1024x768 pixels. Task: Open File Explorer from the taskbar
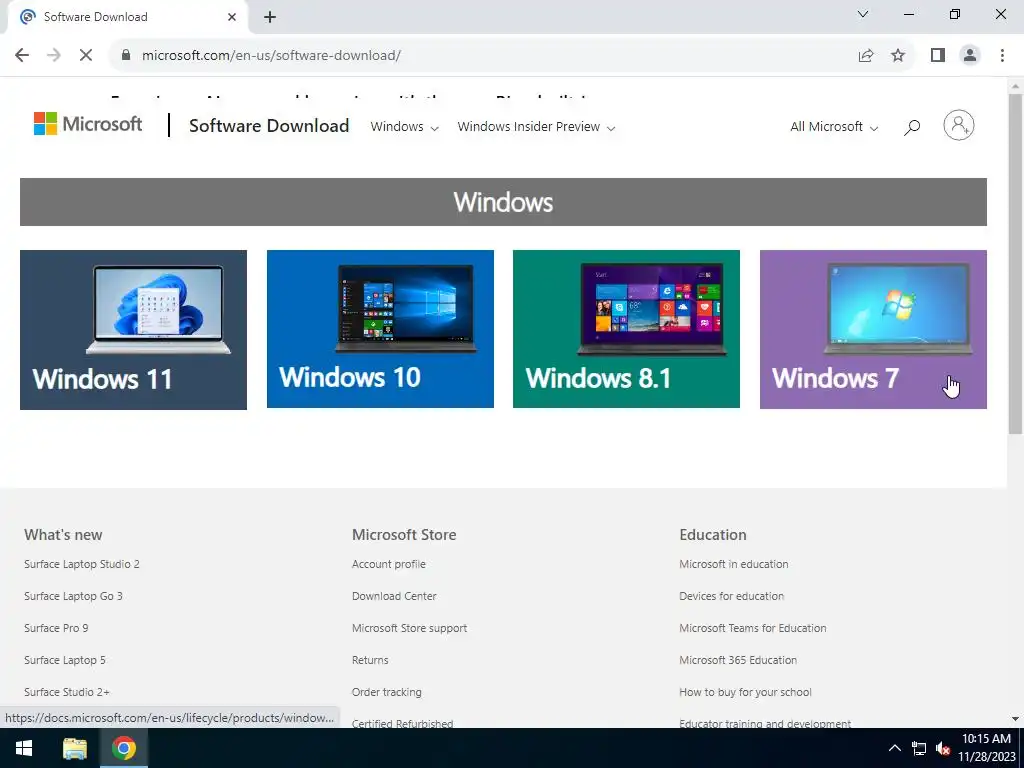(74, 748)
